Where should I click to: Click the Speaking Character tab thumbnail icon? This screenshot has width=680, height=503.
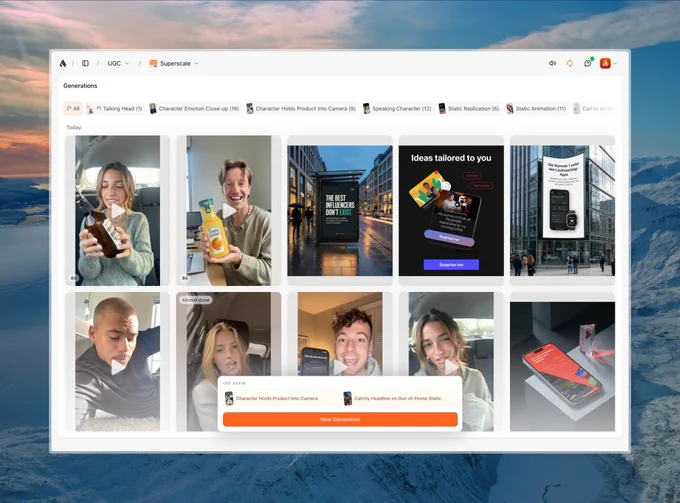click(x=366, y=108)
